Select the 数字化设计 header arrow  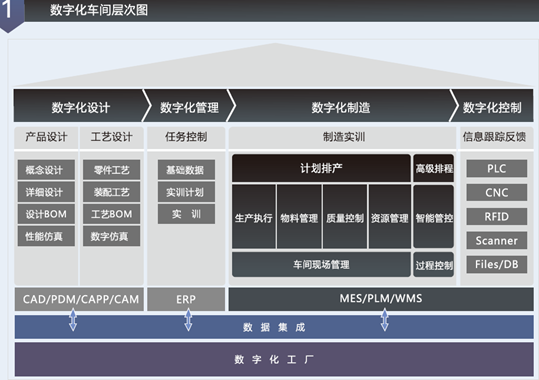tap(81, 106)
